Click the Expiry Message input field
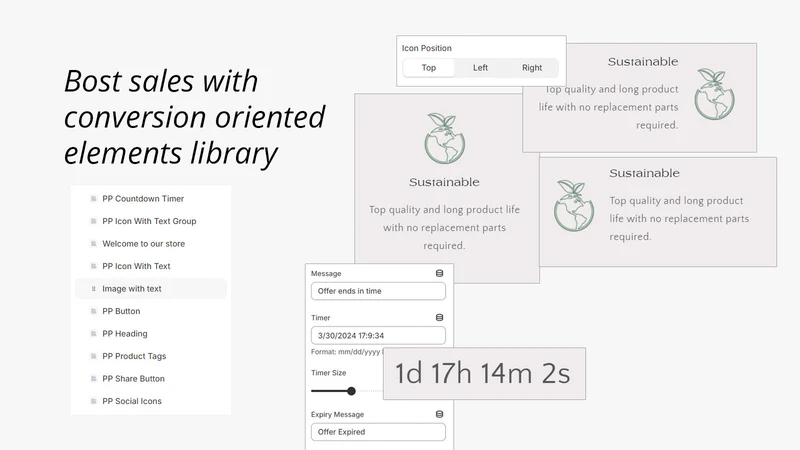 pyautogui.click(x=378, y=432)
